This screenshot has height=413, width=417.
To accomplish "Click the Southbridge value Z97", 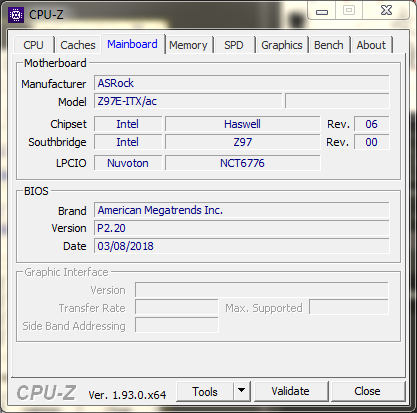I will [x=242, y=142].
